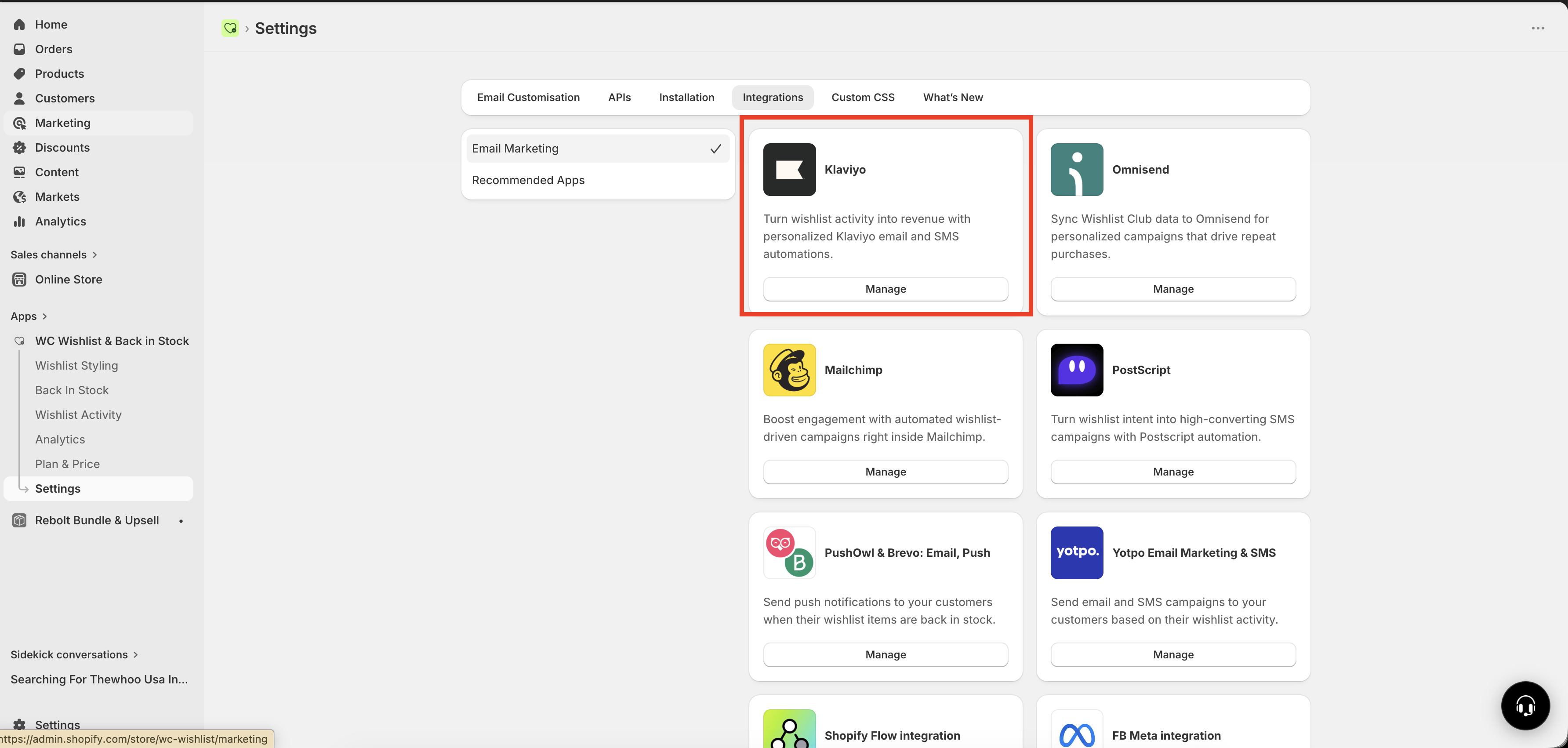
Task: Open Plan & Price page
Action: pyautogui.click(x=68, y=464)
